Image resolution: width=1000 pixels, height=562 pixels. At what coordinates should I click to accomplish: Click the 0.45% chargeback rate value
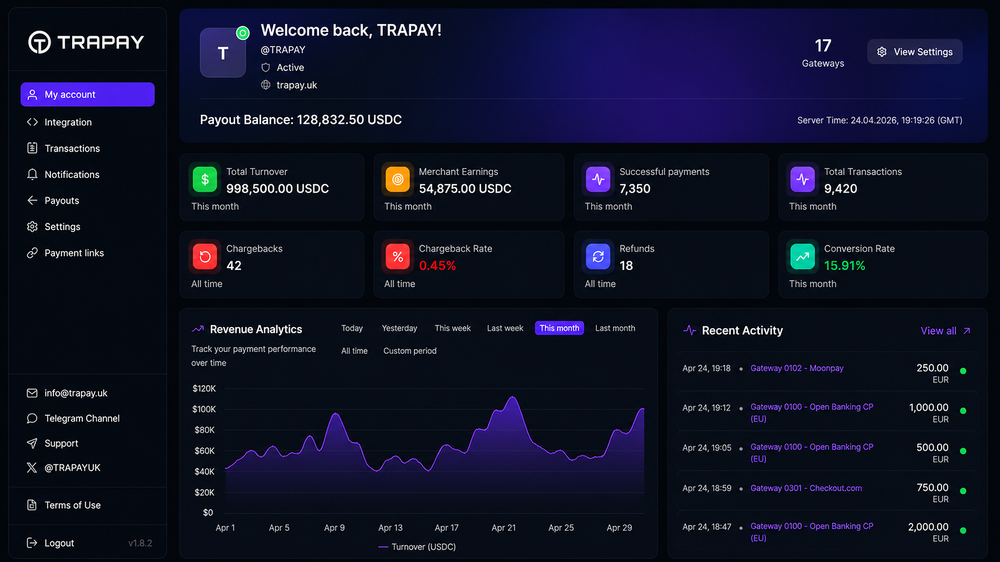[x=438, y=265]
